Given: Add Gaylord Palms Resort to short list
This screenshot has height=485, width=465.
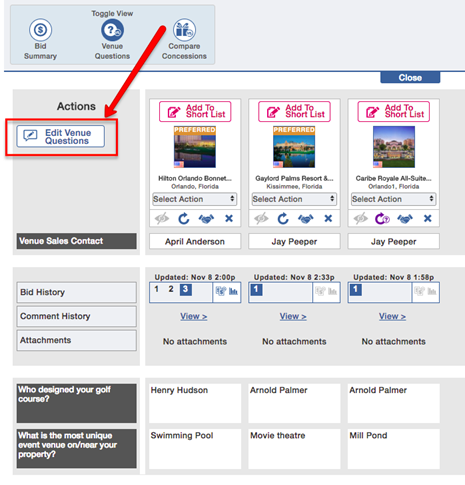Looking at the screenshot, I should 294,112.
